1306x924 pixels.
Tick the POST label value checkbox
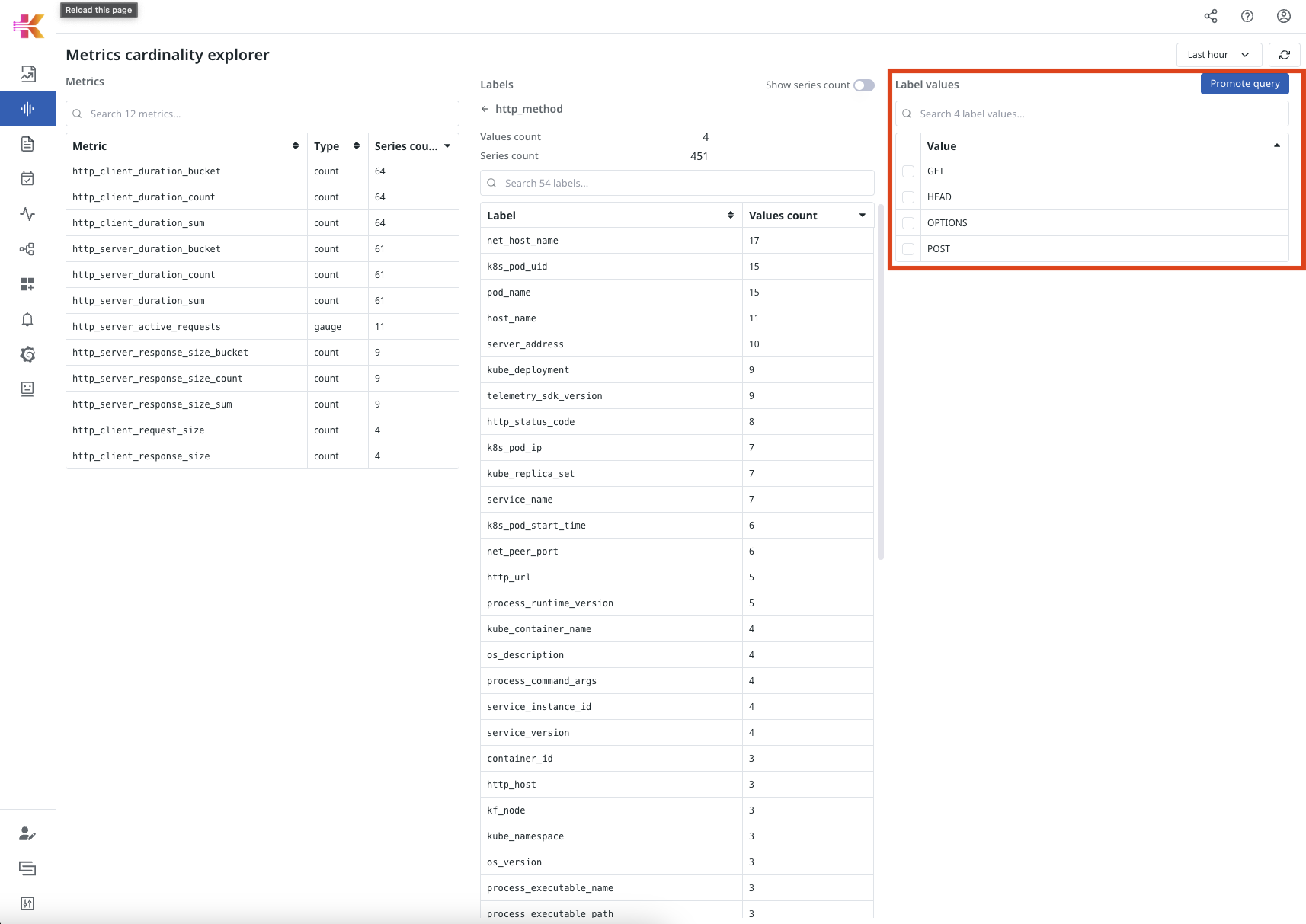pos(908,249)
